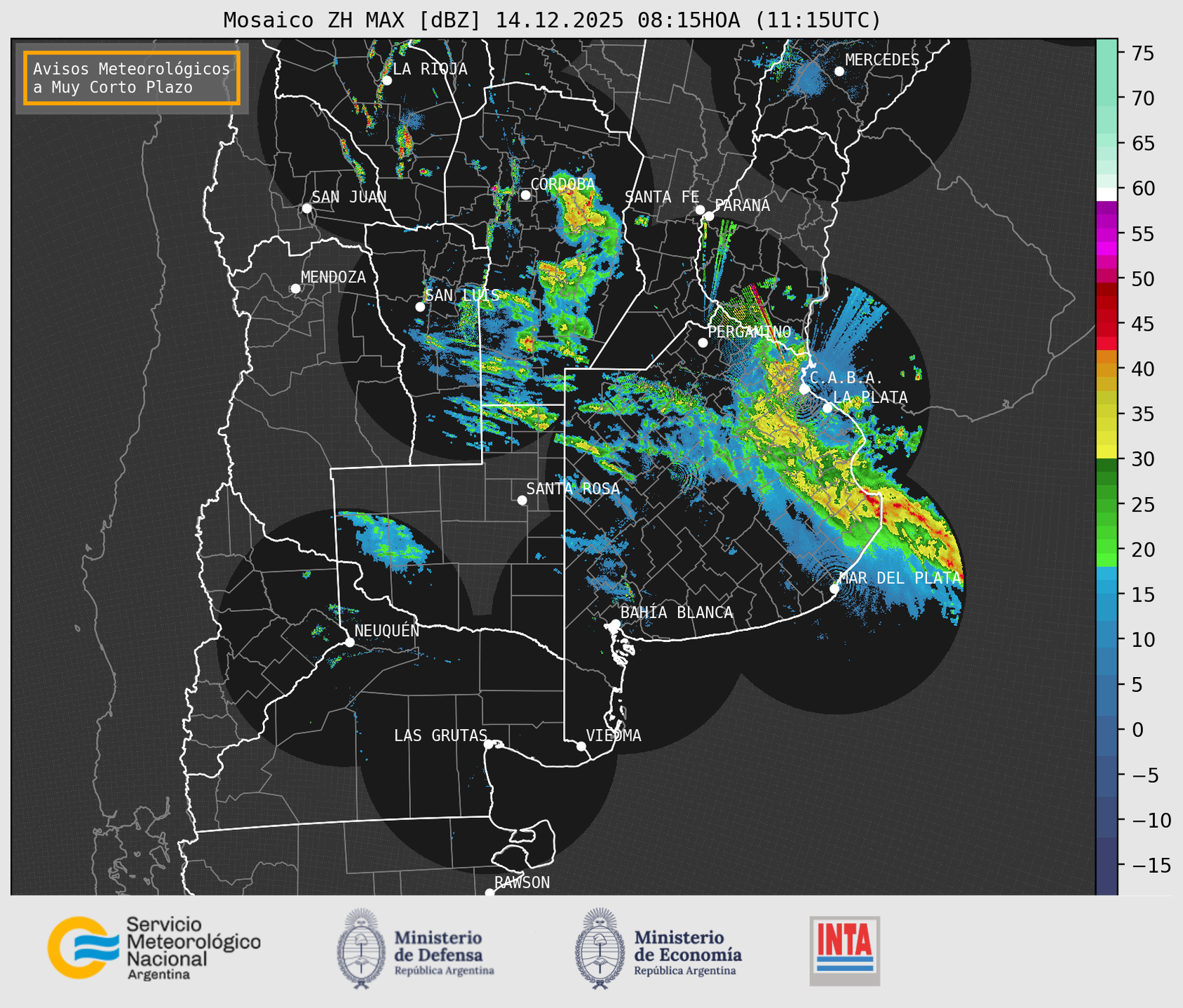This screenshot has width=1183, height=1008.
Task: Click the Córdoba city marker dot
Action: [x=525, y=195]
